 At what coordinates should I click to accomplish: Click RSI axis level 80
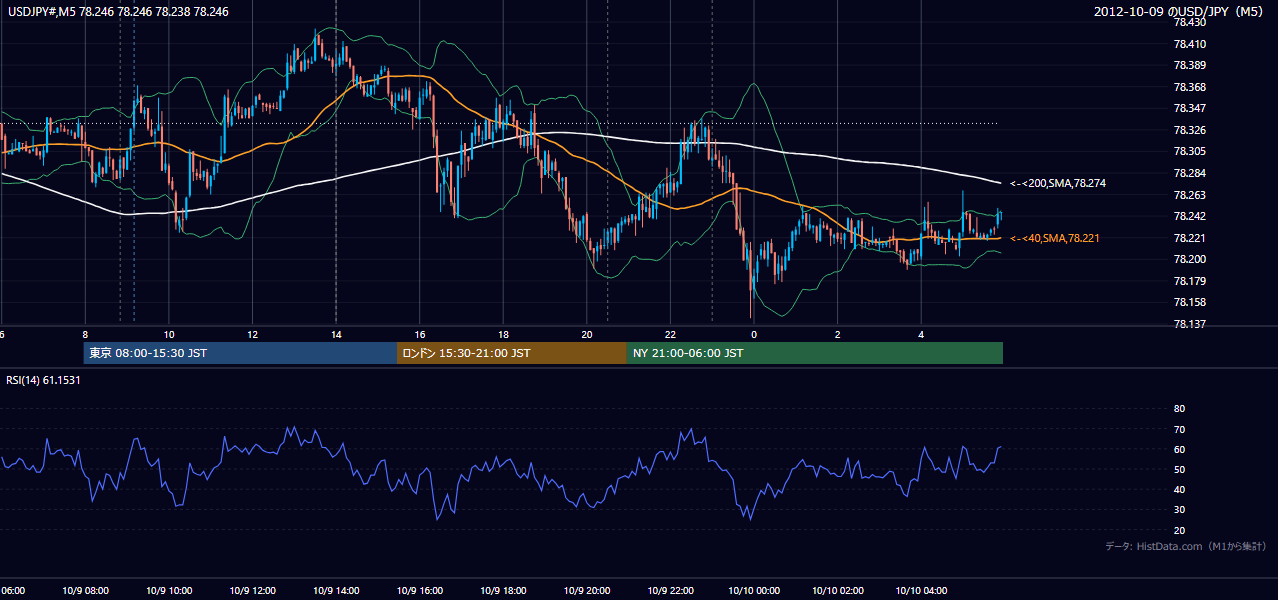(1179, 409)
